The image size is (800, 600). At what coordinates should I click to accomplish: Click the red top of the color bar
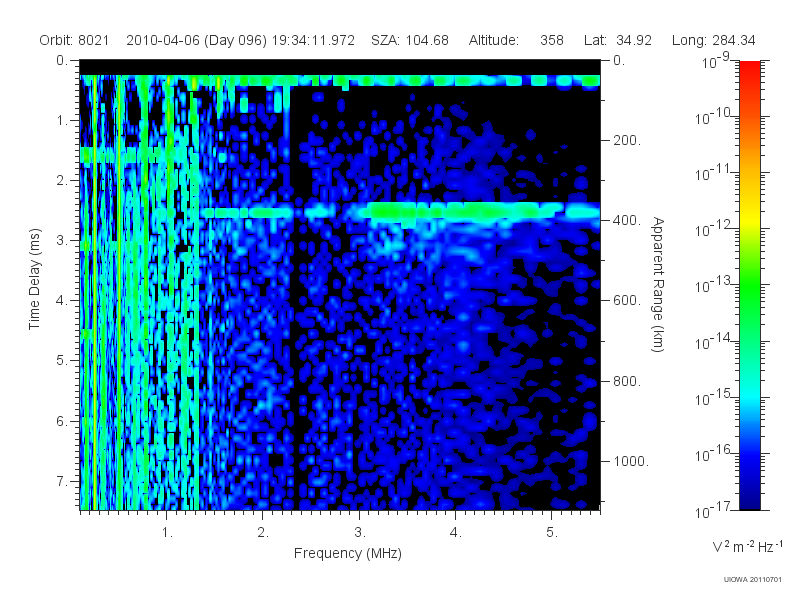pos(749,69)
